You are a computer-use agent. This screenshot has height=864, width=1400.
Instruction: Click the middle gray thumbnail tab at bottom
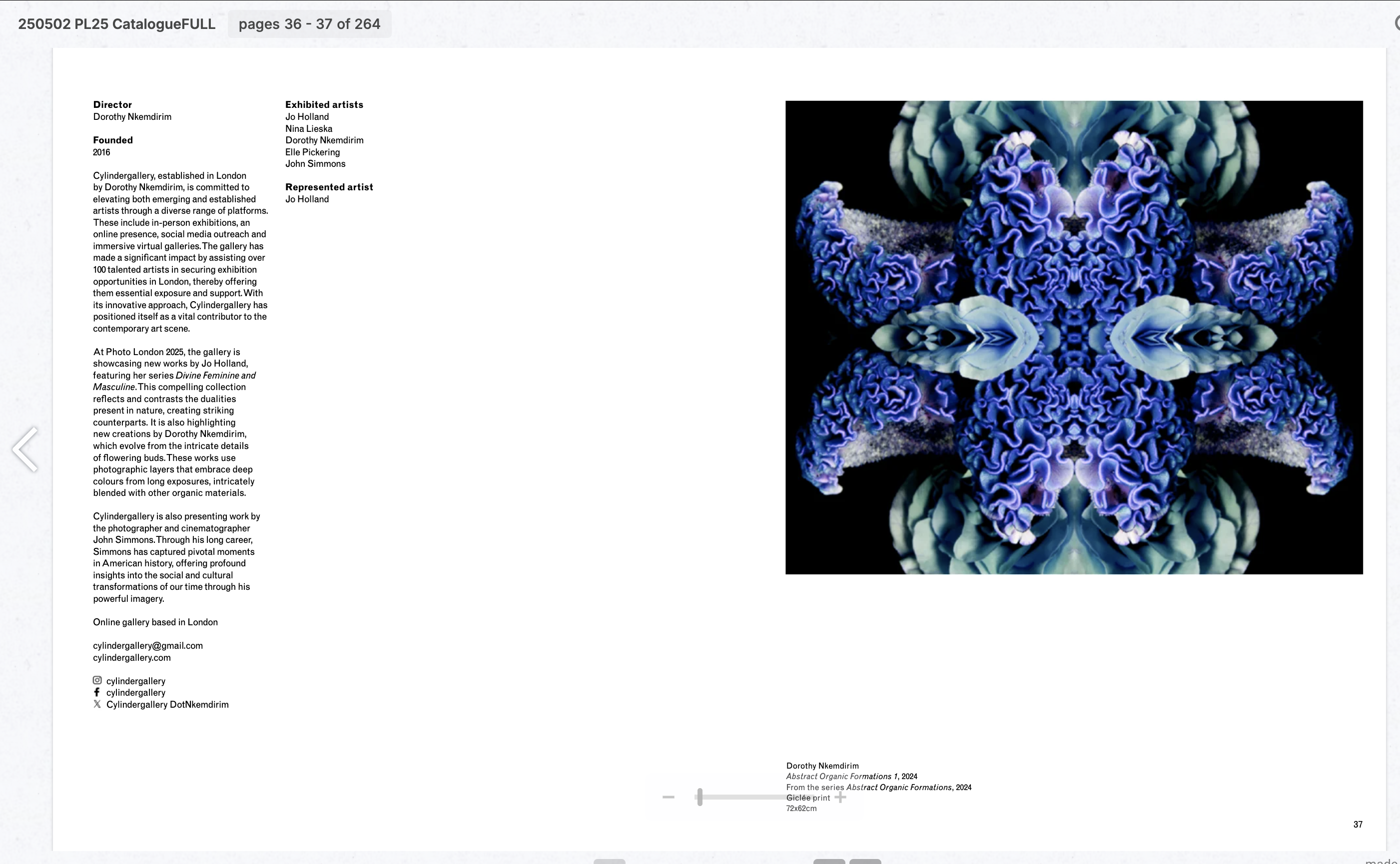click(829, 861)
